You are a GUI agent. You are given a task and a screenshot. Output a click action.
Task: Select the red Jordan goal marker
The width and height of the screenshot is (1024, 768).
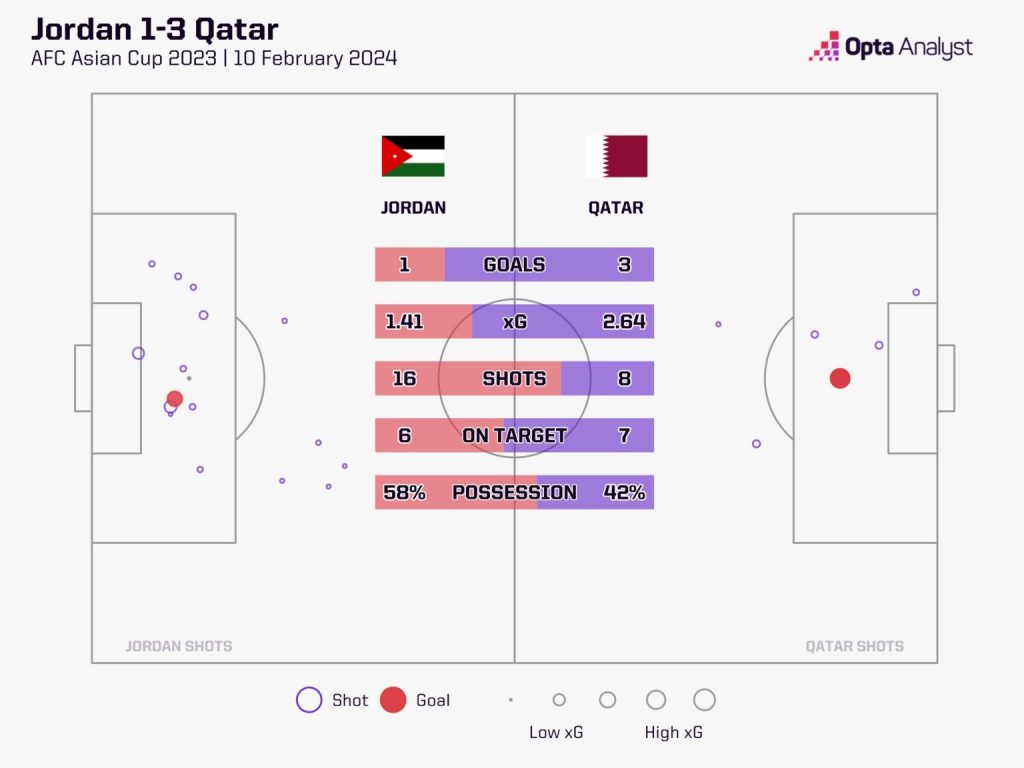pos(174,398)
